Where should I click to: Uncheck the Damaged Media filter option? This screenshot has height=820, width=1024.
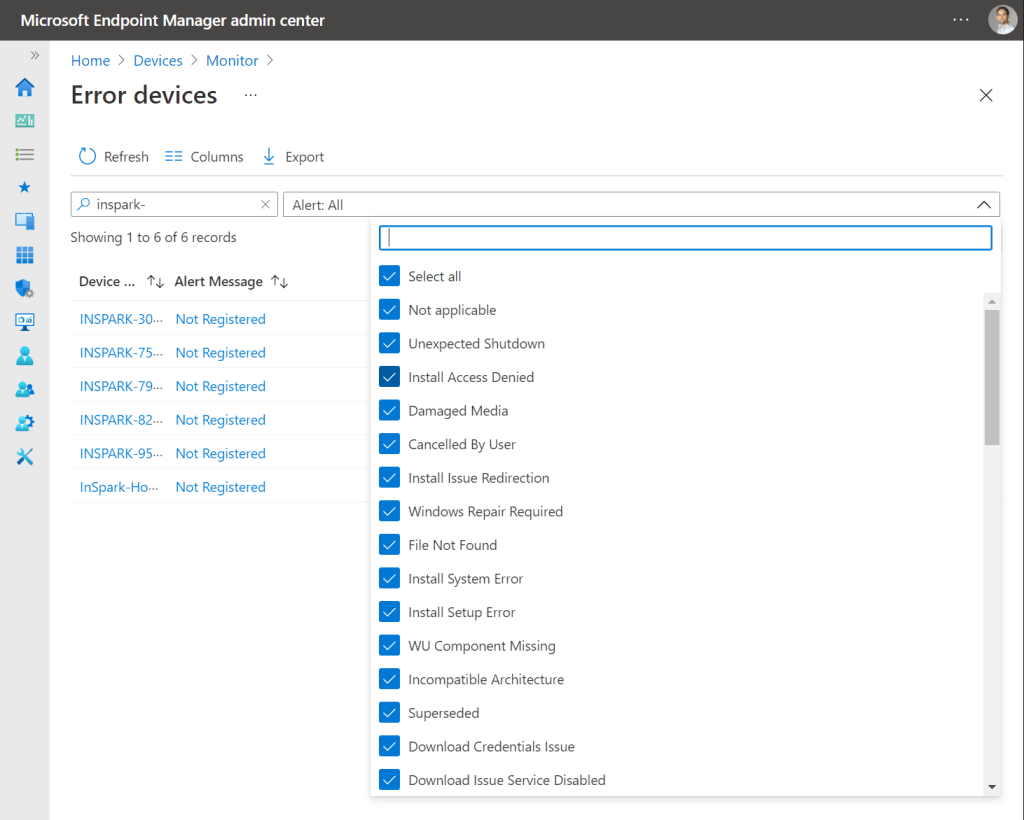(x=390, y=411)
